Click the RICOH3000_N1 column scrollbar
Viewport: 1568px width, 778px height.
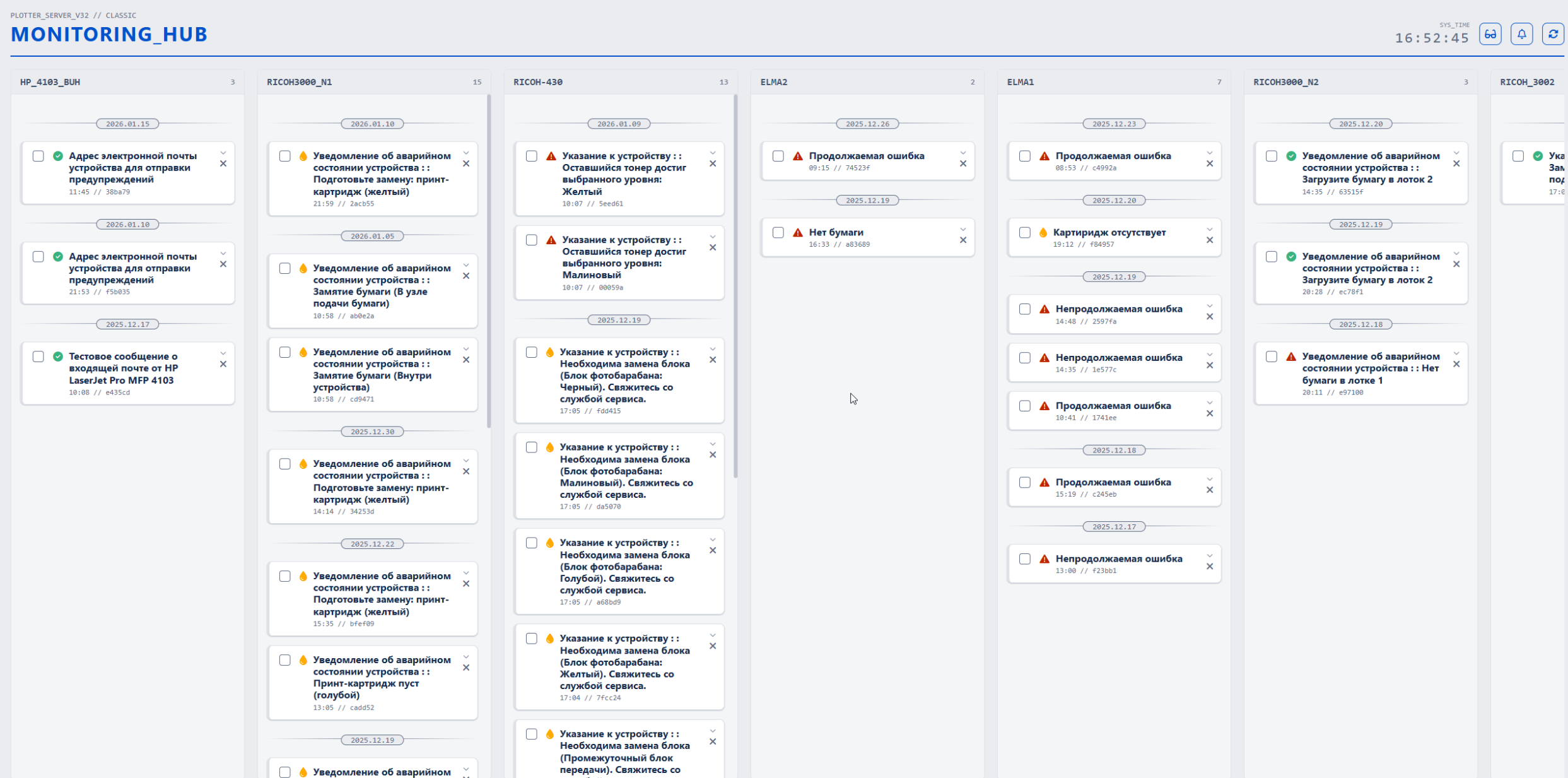[489, 261]
